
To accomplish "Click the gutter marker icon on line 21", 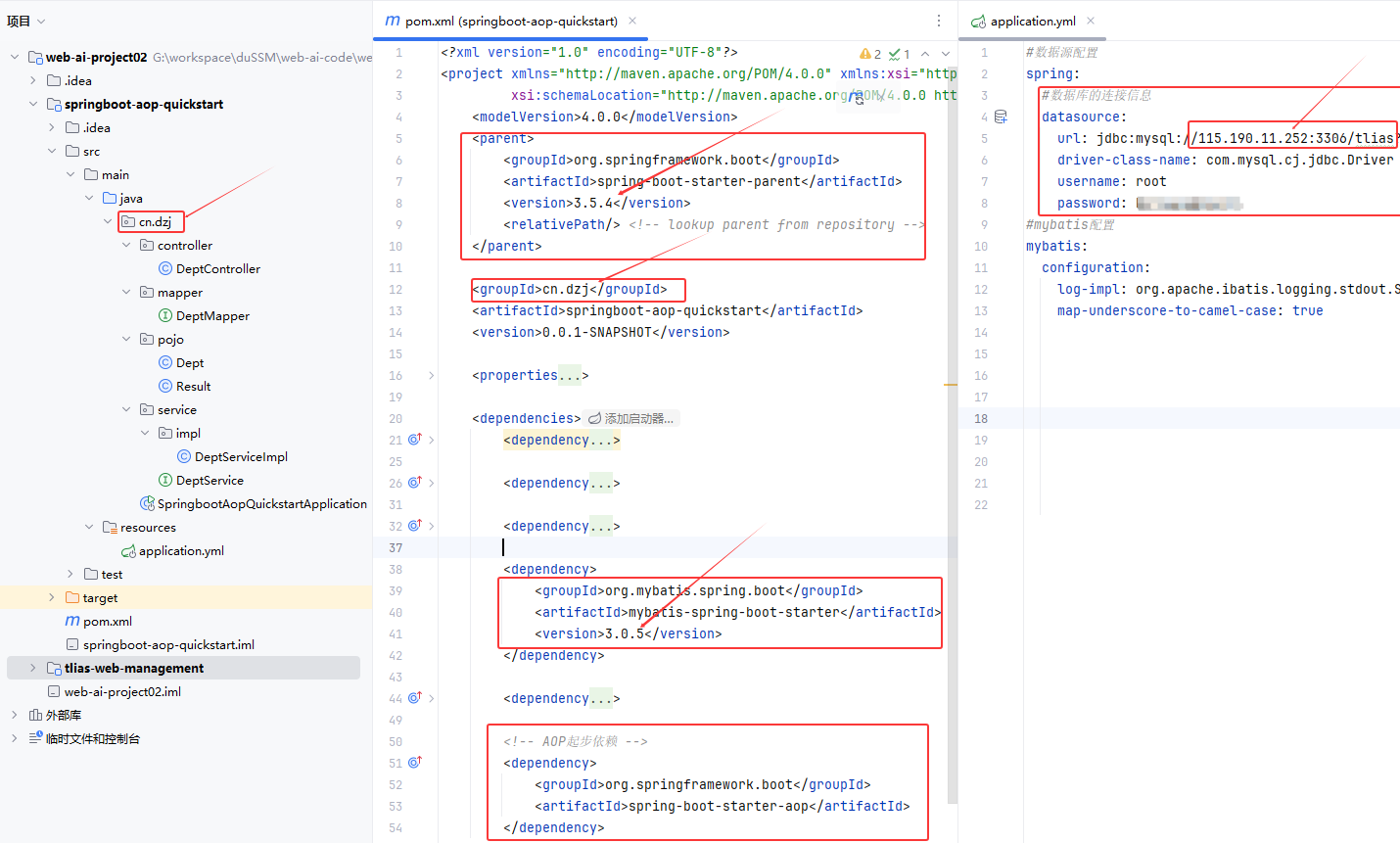I will coord(414,440).
